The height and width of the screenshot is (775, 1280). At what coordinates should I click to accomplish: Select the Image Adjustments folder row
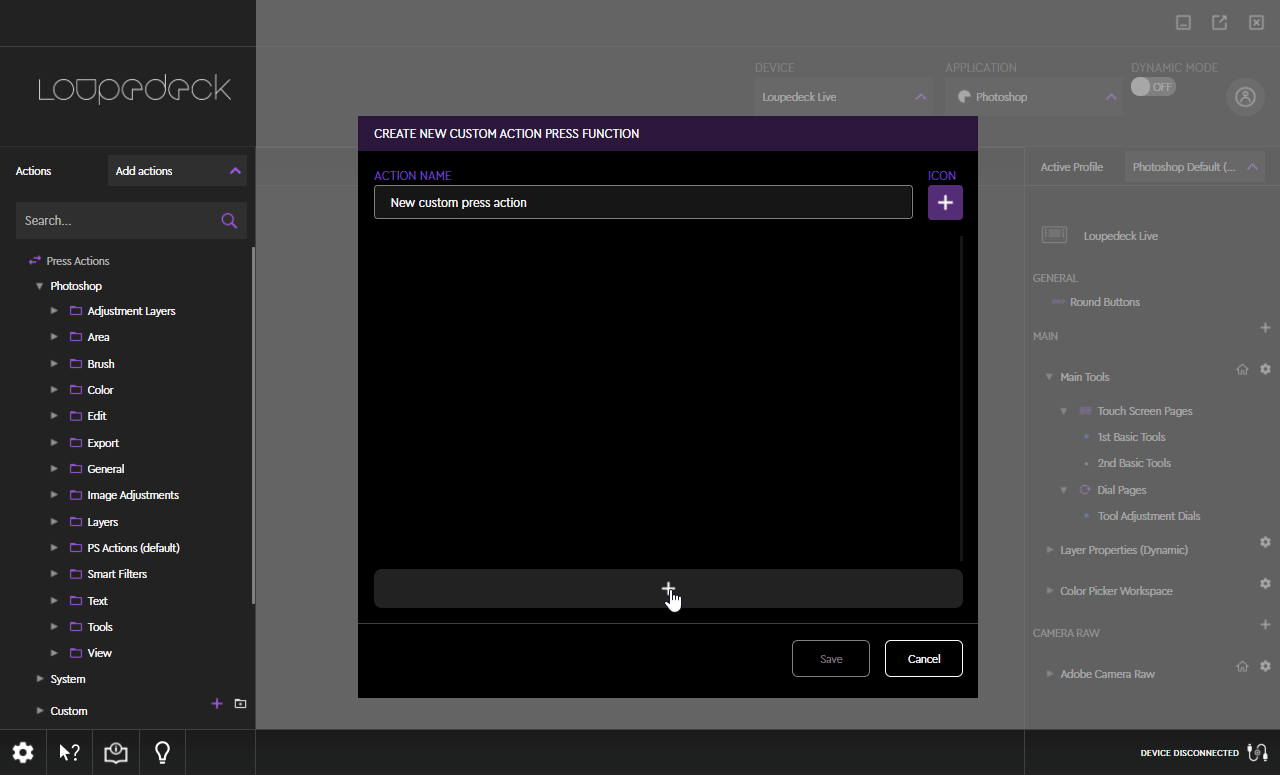click(133, 495)
